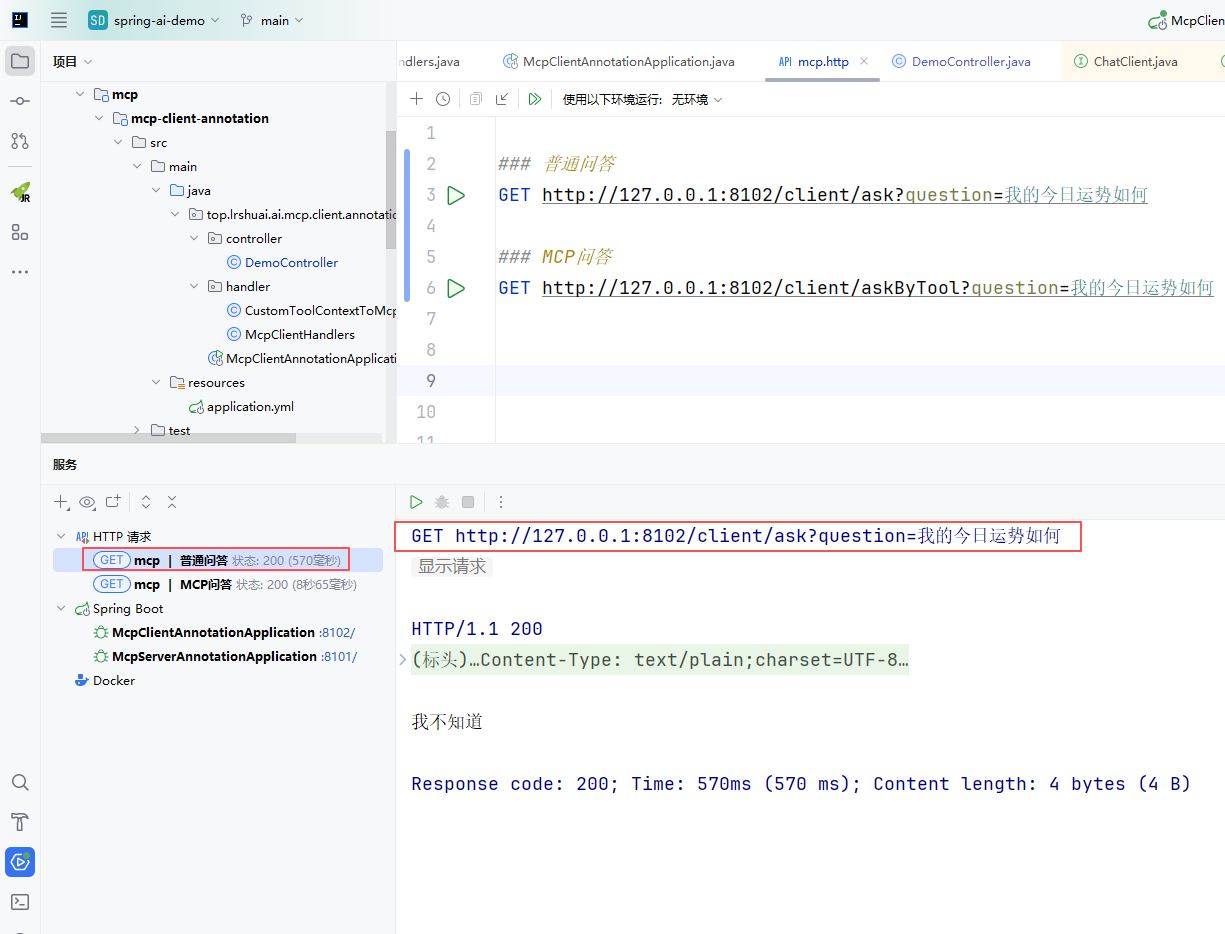
Task: Expand all services tree nodes
Action: (146, 502)
